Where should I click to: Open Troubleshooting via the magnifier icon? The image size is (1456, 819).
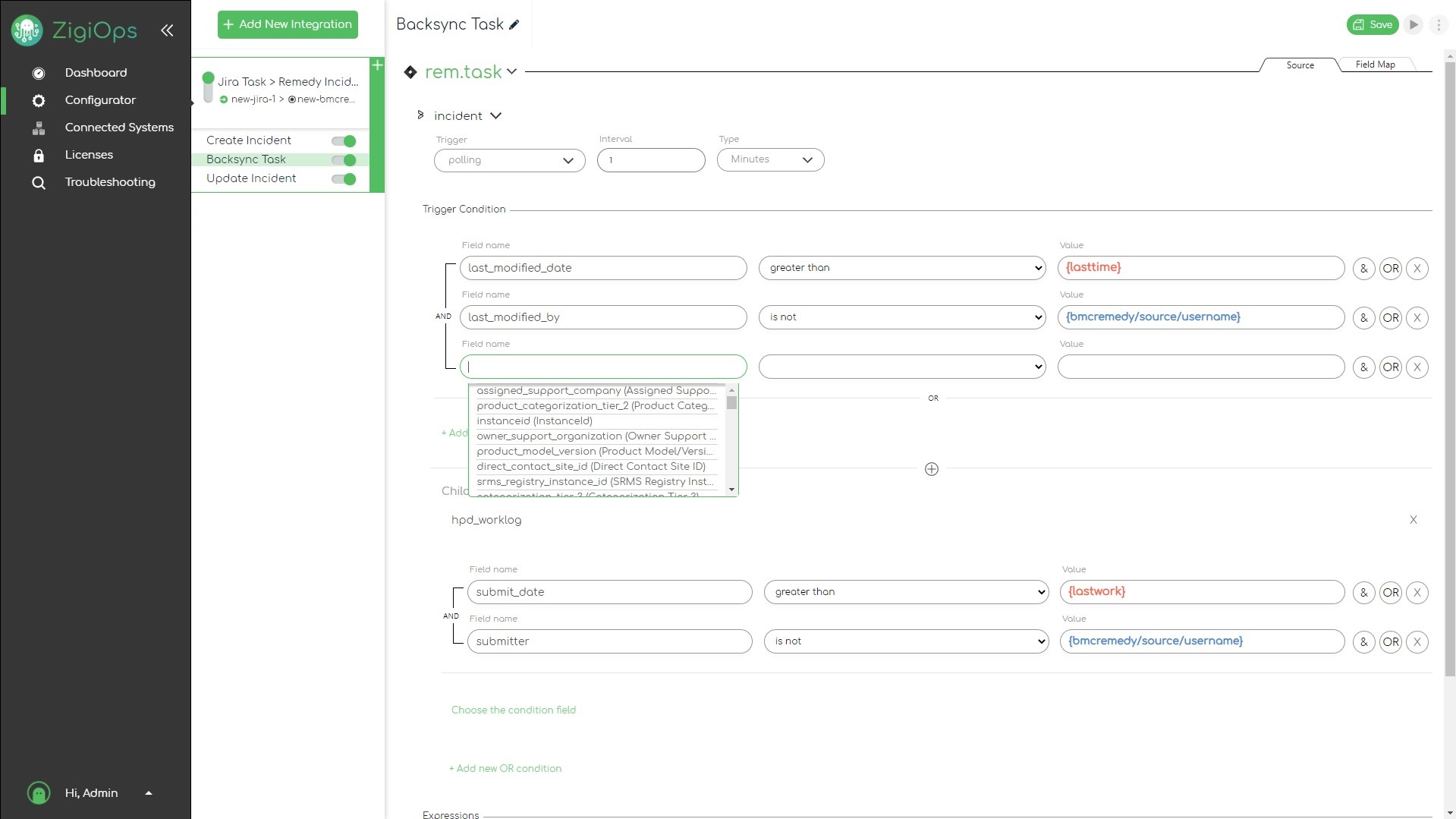tap(38, 182)
